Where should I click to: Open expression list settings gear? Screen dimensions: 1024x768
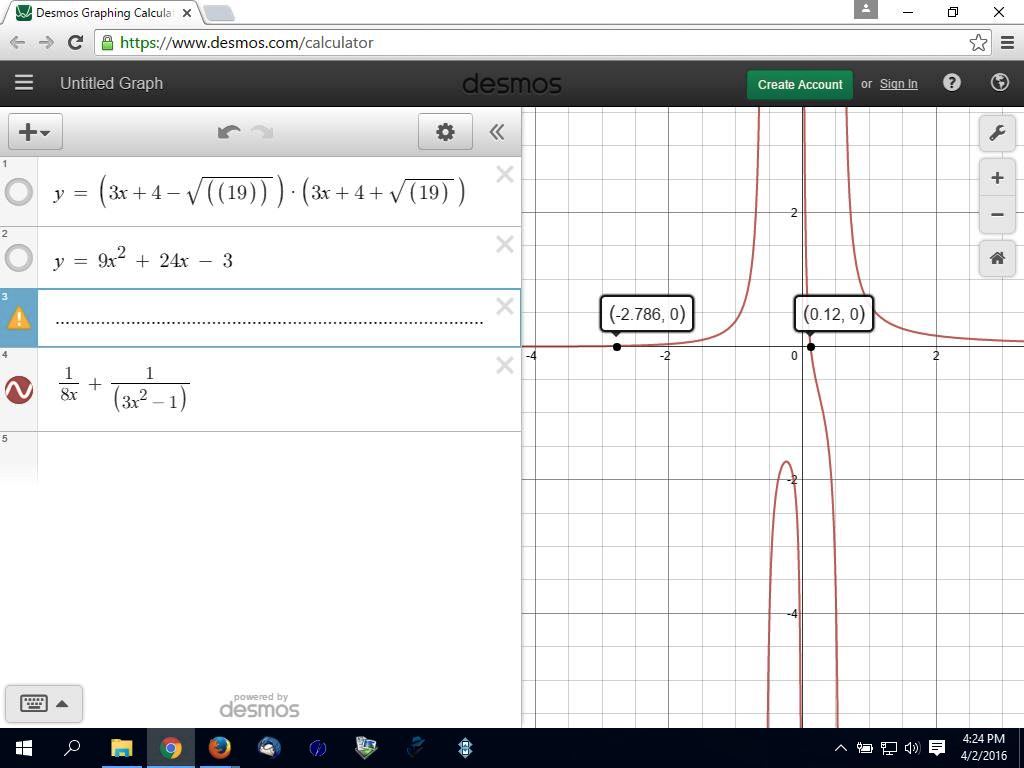tap(445, 132)
